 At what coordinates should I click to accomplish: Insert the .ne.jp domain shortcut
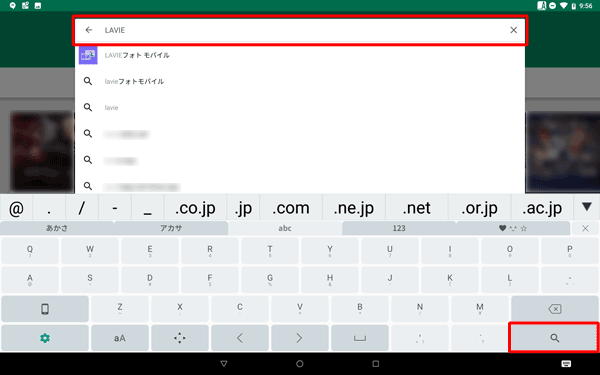tap(354, 208)
